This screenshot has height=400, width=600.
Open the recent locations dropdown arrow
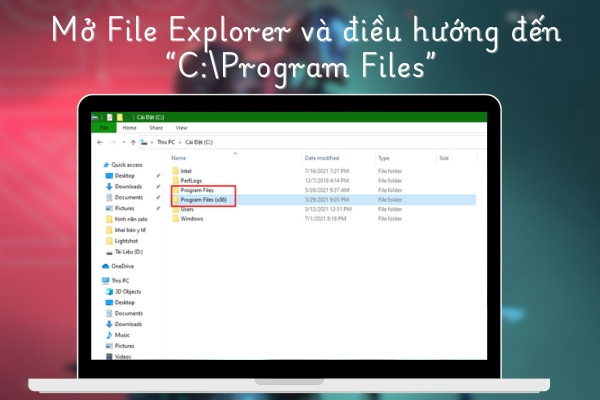click(x=124, y=142)
